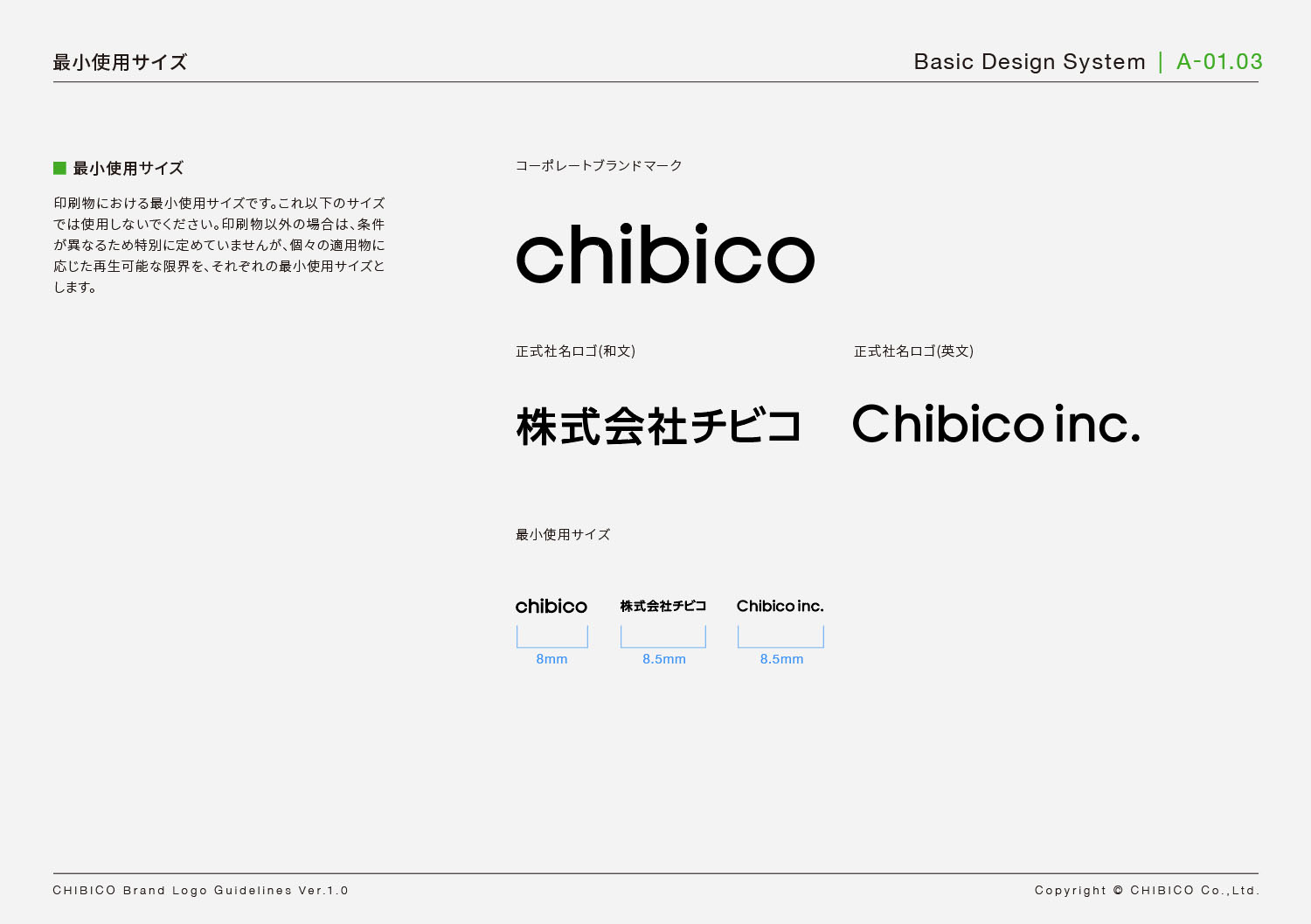Image resolution: width=1311 pixels, height=924 pixels.
Task: Select the 正式社名ロゴ(英文) label
Action: [913, 351]
